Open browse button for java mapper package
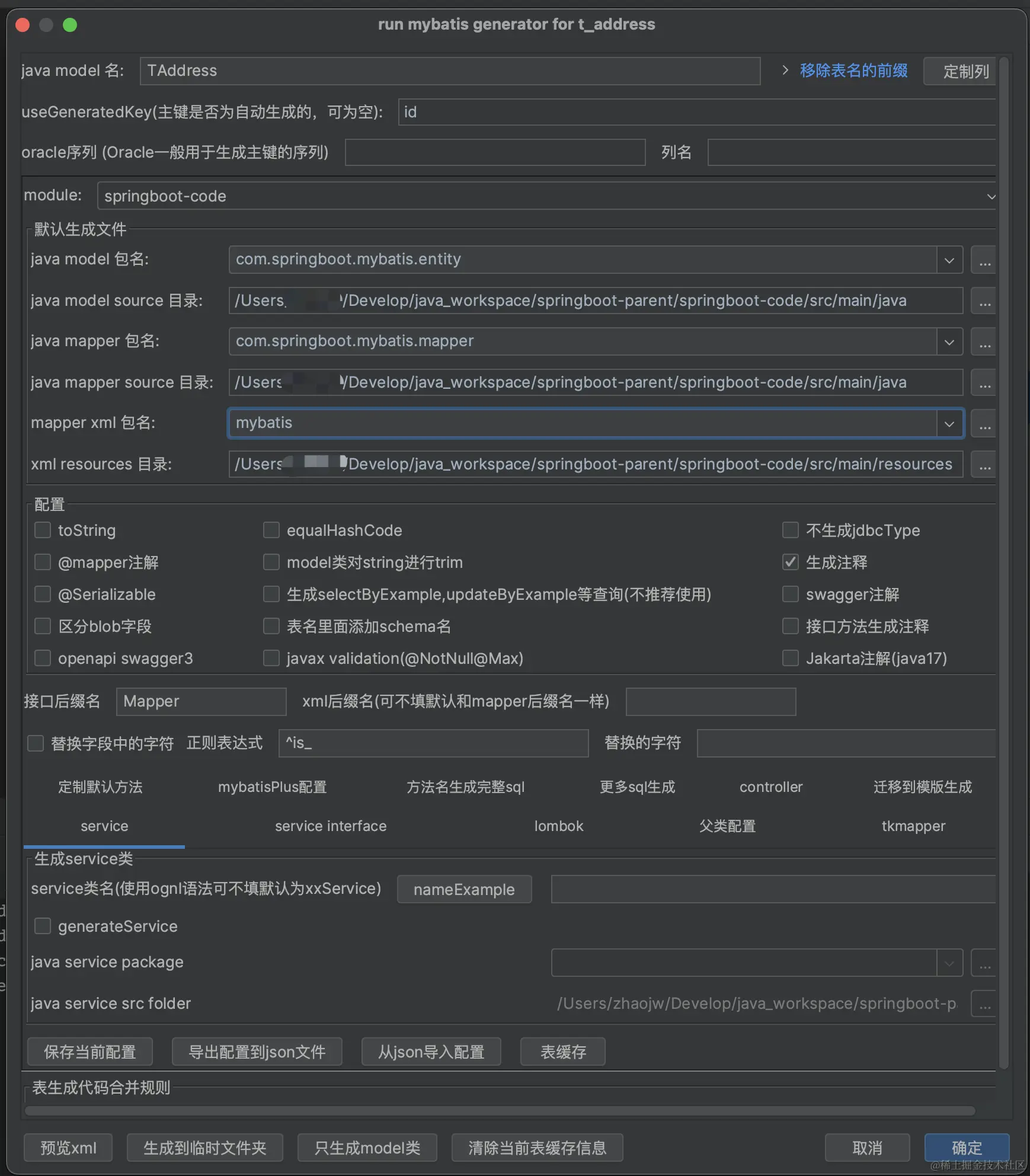Viewport: 1030px width, 1176px height. (984, 341)
